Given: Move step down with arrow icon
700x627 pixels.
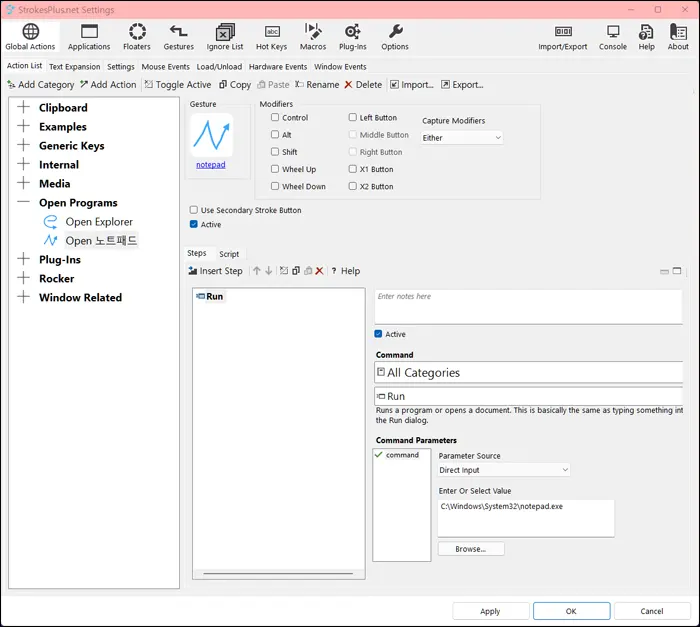Looking at the screenshot, I should coord(269,271).
